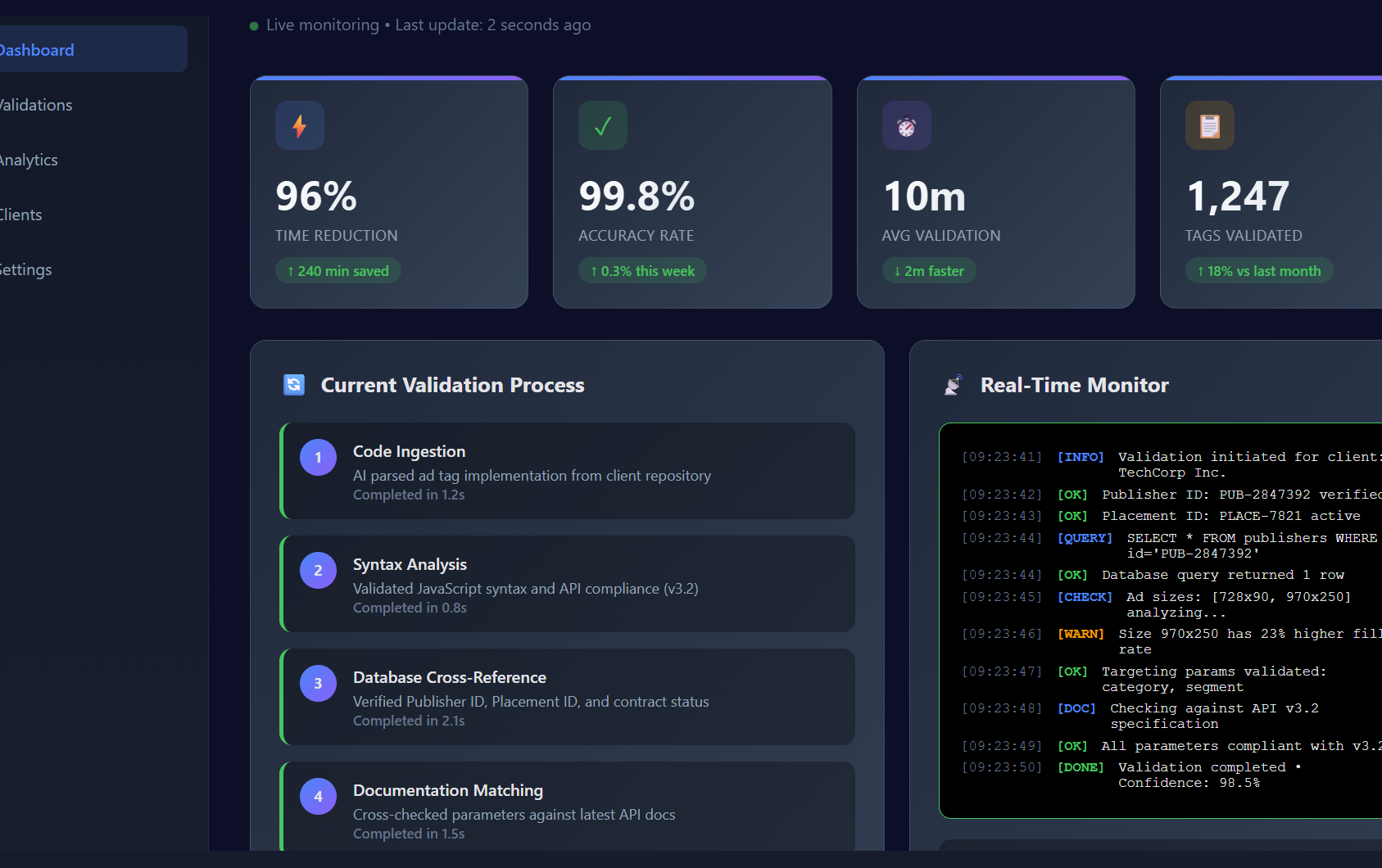Click the lightning bolt Time Reduction icon
The height and width of the screenshot is (868, 1382).
(299, 126)
